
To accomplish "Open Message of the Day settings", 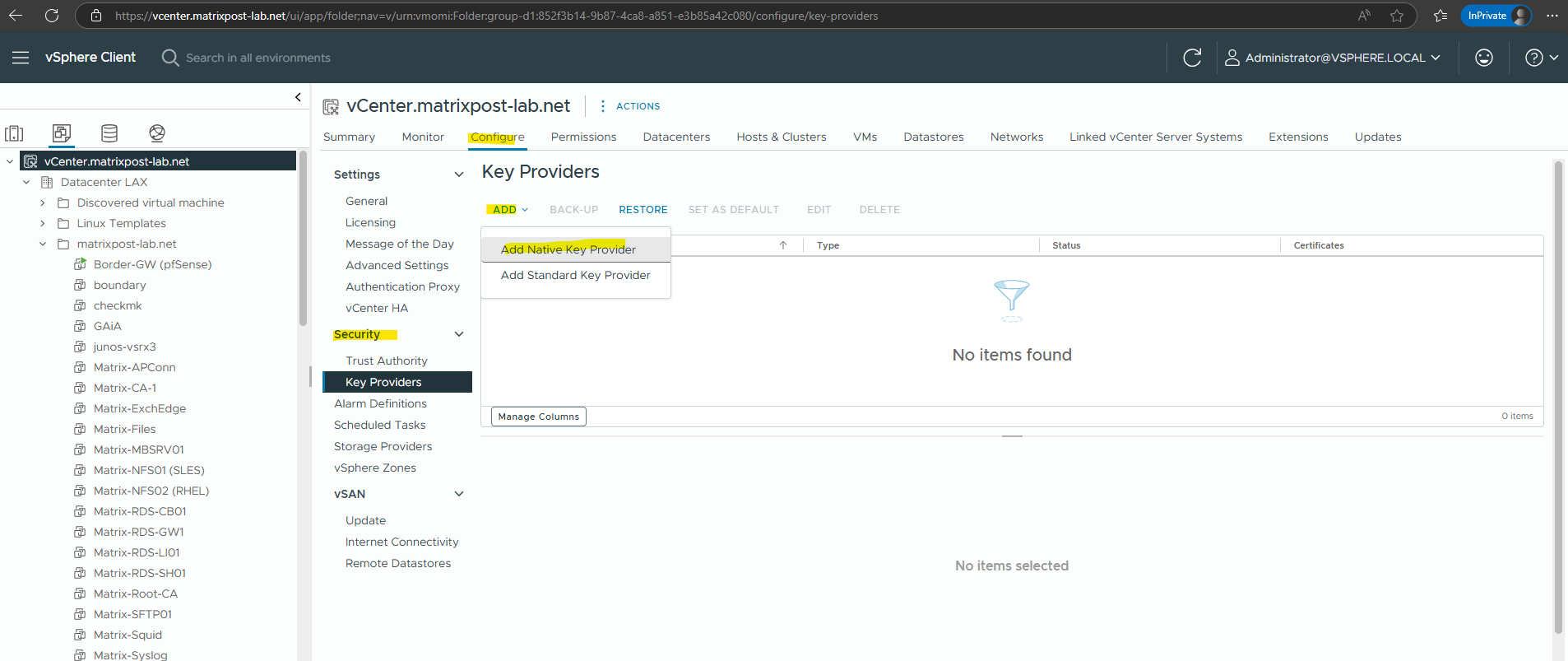I will pyautogui.click(x=400, y=244).
